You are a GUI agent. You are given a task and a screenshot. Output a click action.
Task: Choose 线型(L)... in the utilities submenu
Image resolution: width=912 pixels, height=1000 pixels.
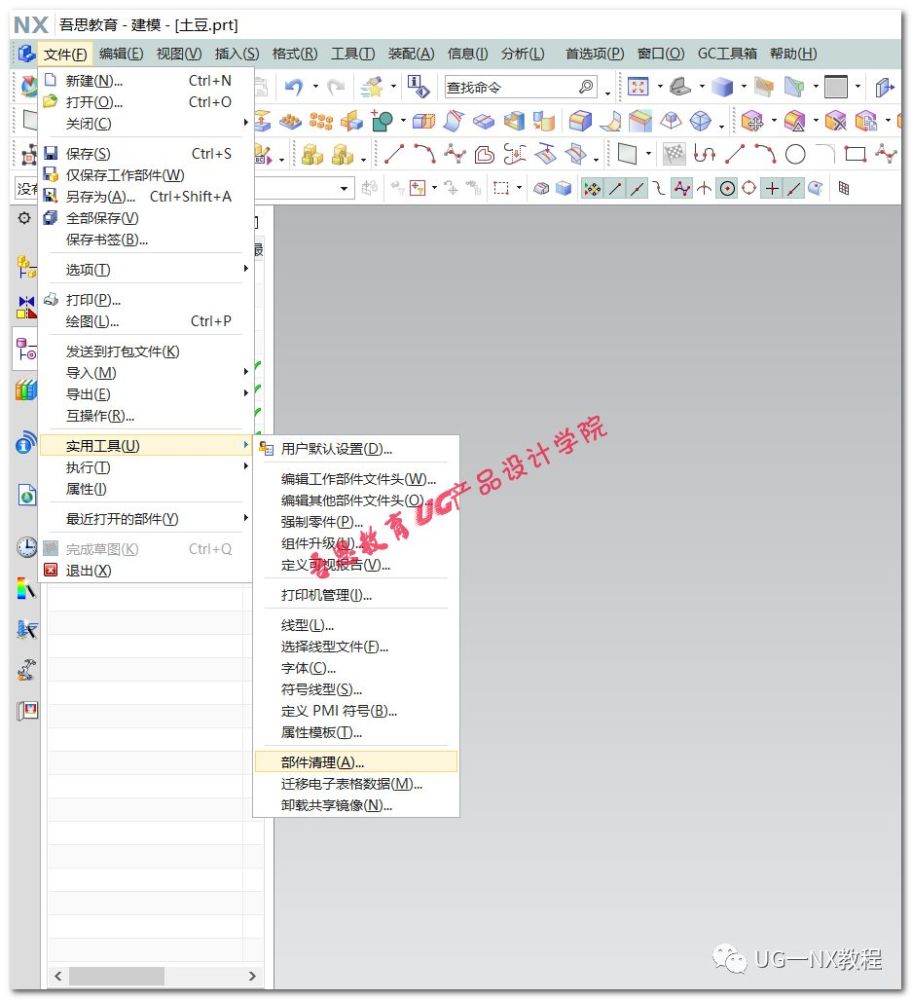click(x=356, y=625)
